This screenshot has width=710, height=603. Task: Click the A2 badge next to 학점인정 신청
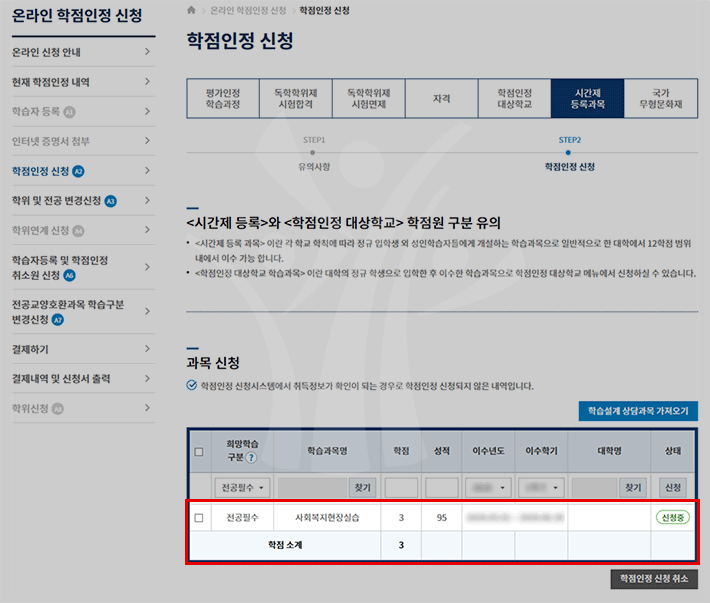78,171
